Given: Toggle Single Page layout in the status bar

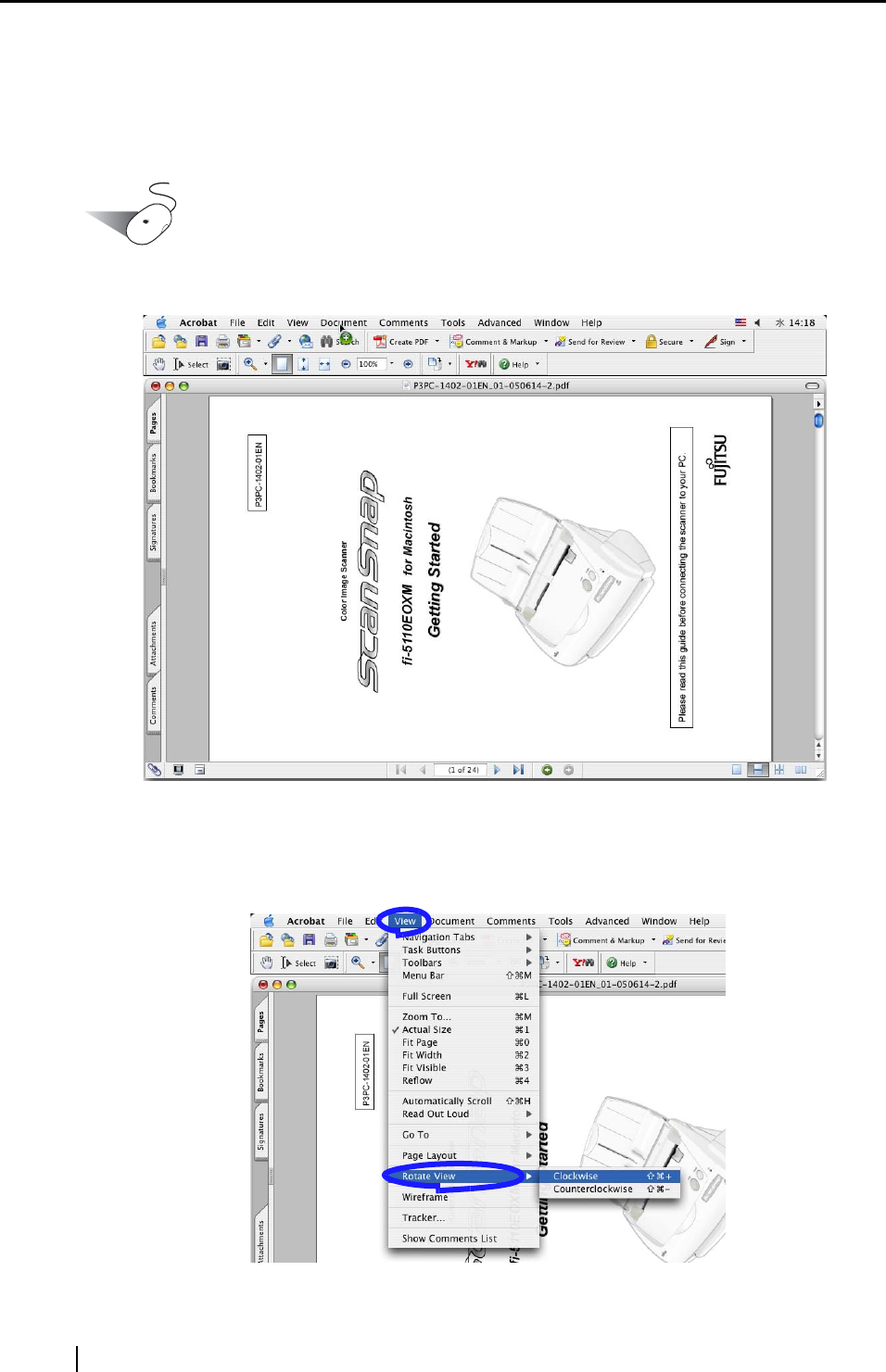Looking at the screenshot, I should pos(737,770).
